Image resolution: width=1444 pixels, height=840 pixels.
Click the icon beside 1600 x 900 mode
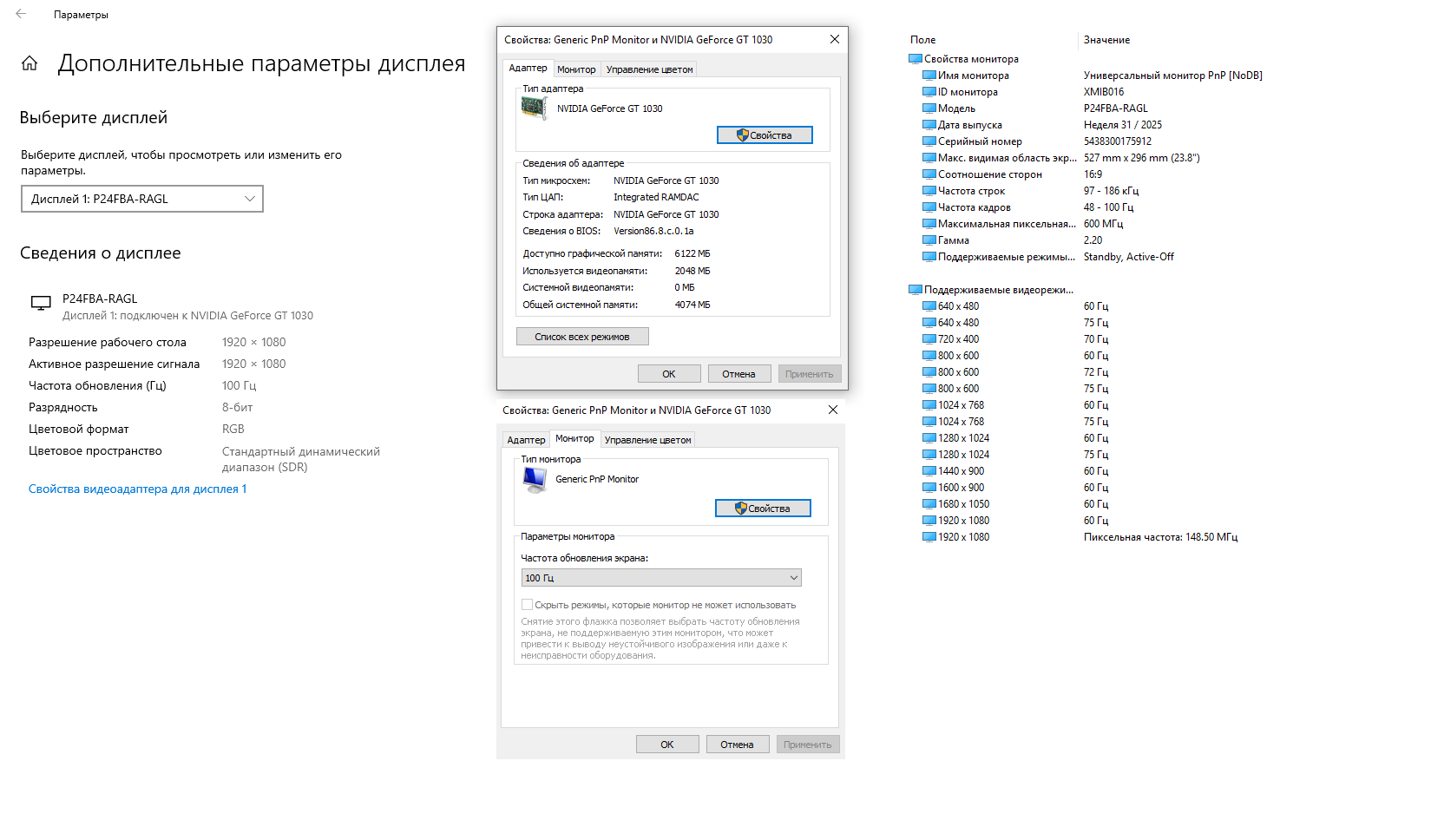(929, 488)
